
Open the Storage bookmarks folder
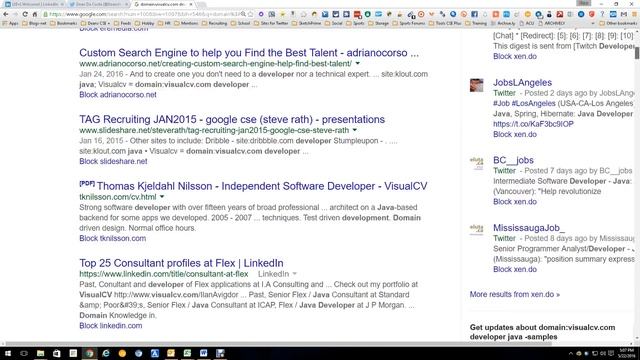click(x=379, y=23)
